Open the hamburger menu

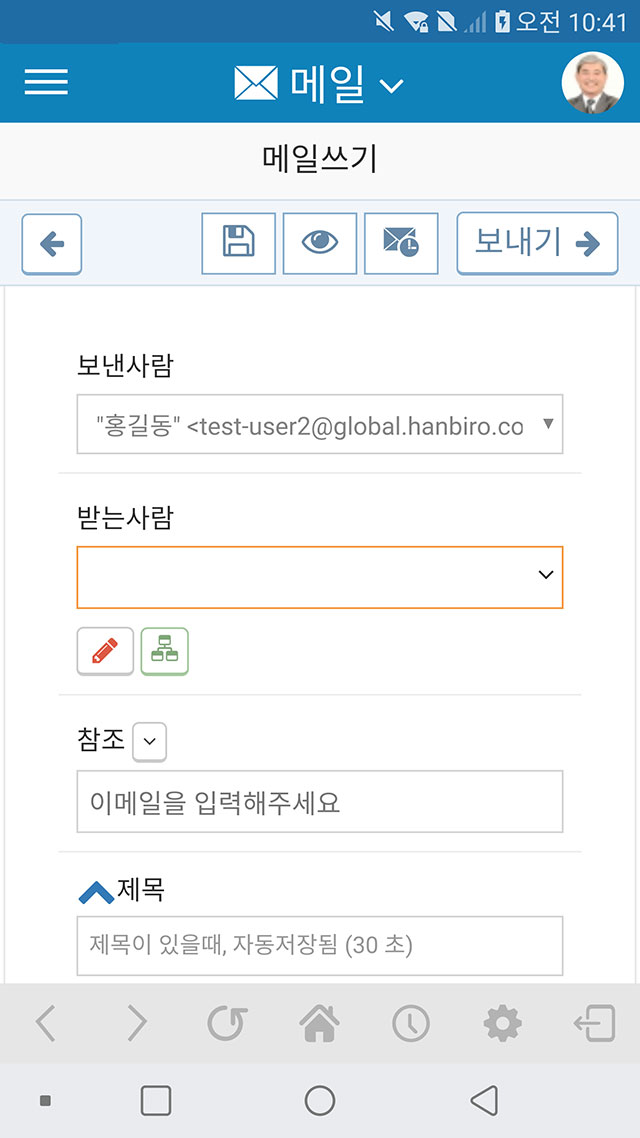click(46, 82)
